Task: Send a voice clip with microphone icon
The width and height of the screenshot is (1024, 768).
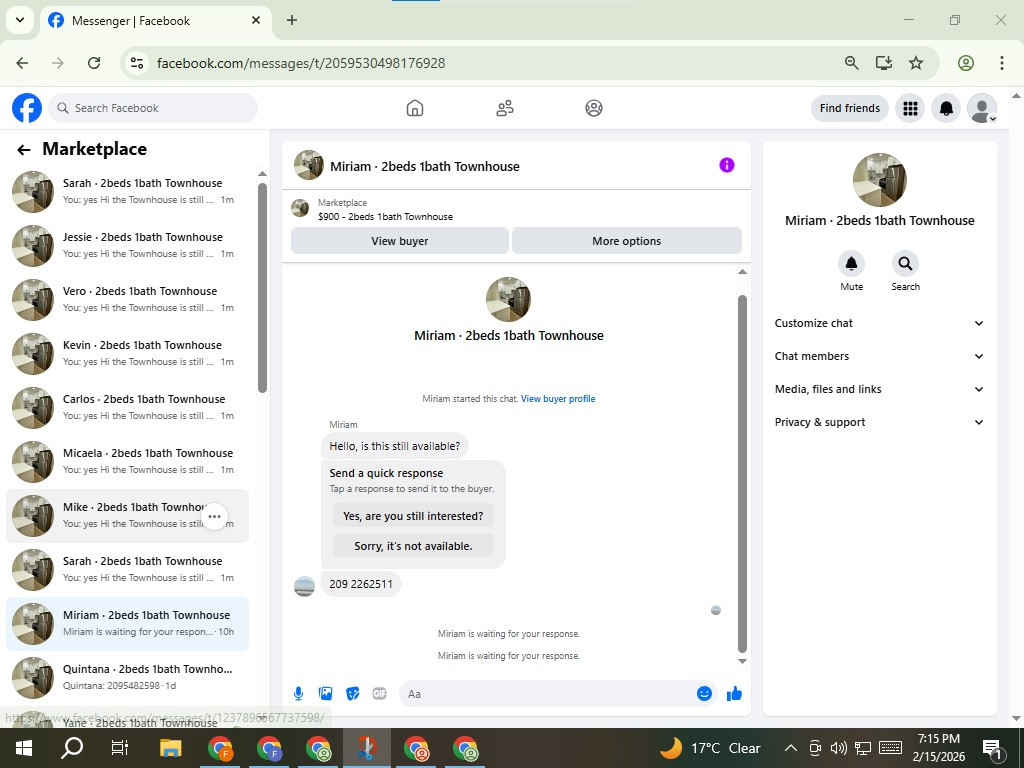Action: point(298,694)
